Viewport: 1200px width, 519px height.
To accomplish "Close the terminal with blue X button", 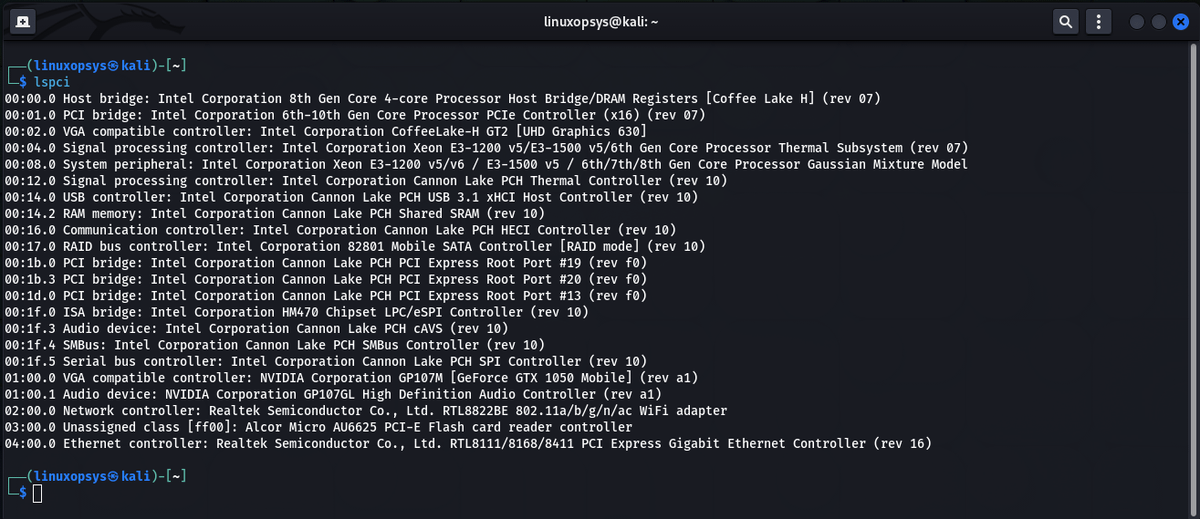I will pos(1181,21).
